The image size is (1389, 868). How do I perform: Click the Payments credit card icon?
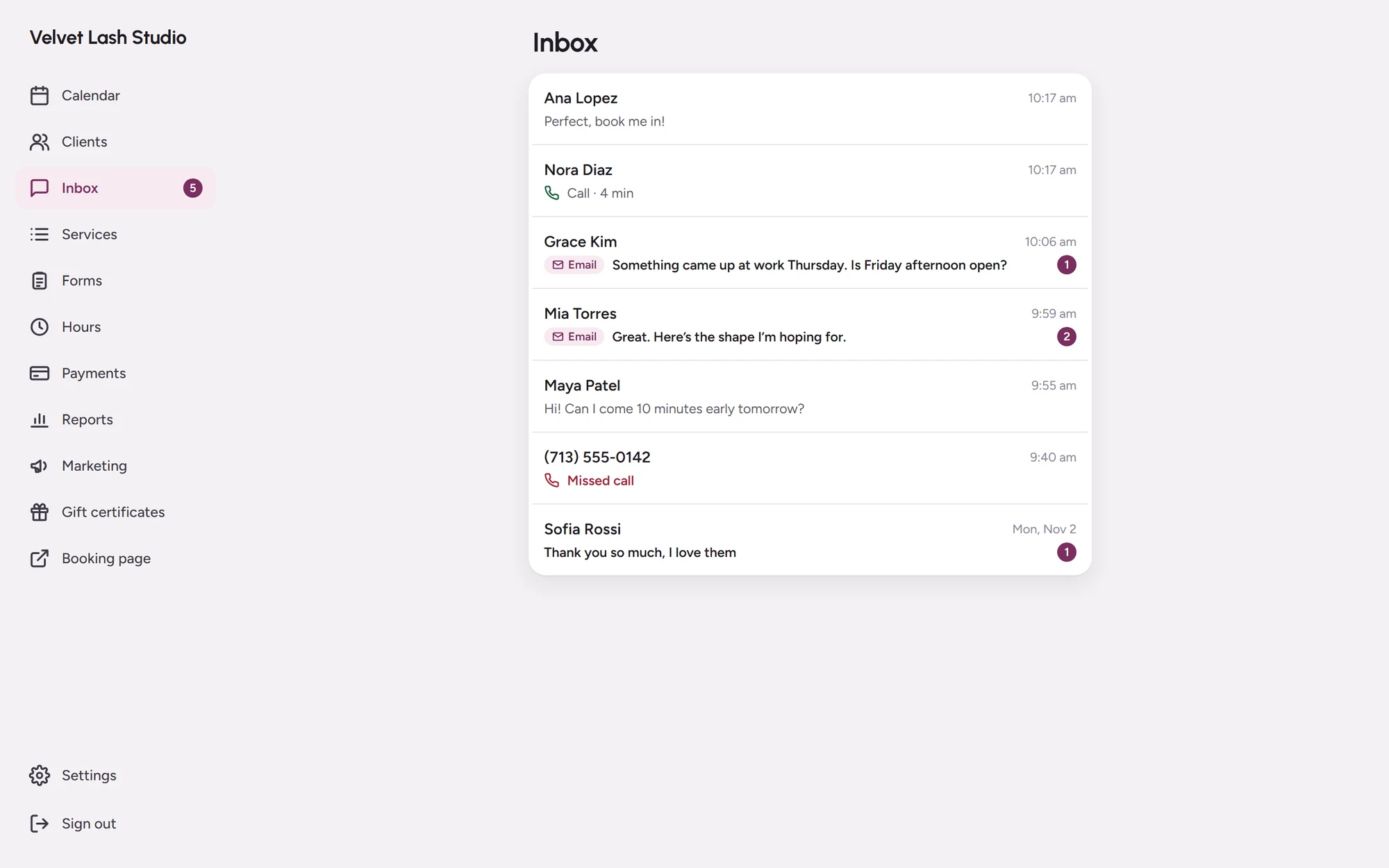point(40,374)
